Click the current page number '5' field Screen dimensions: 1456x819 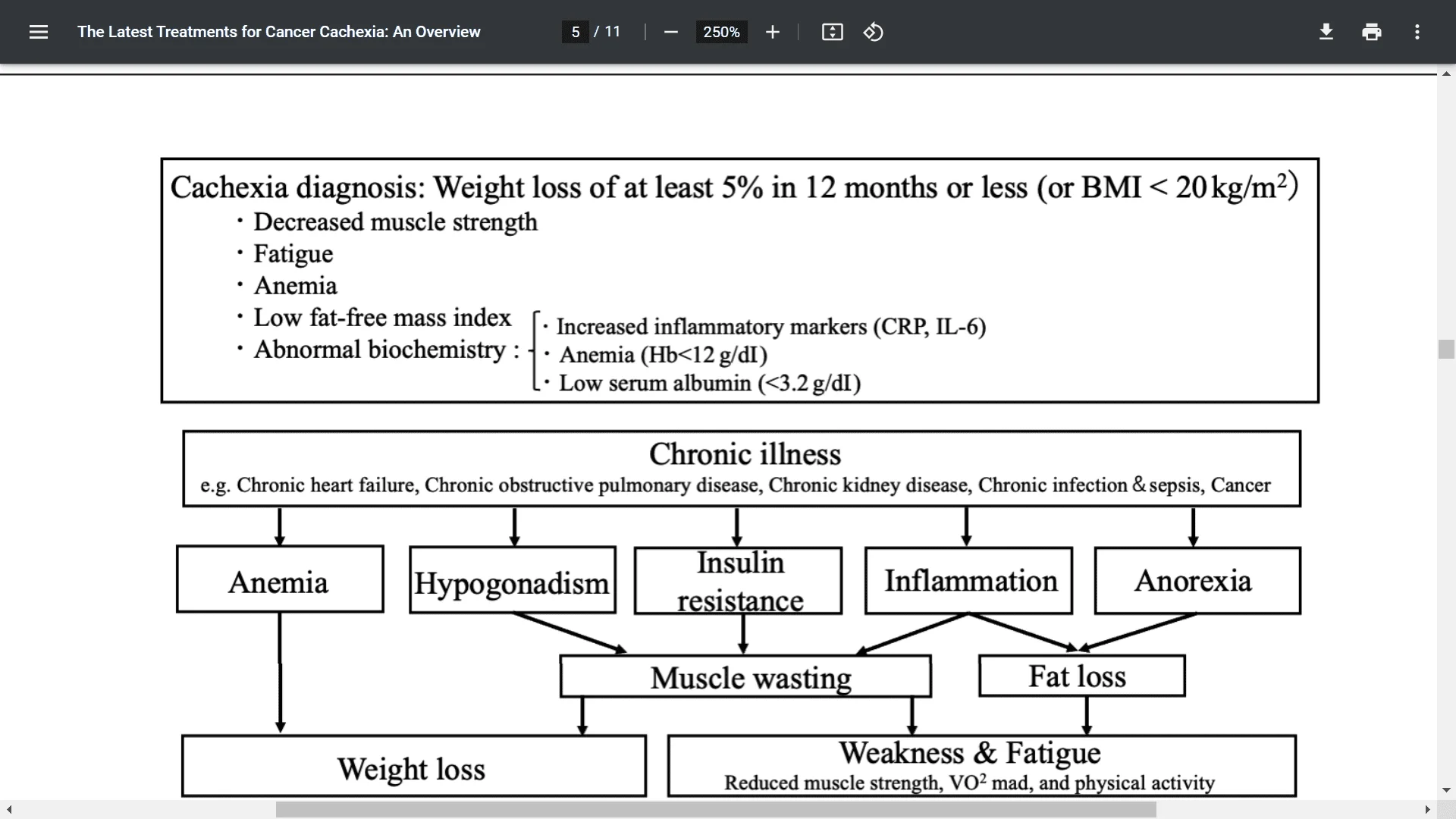(575, 32)
